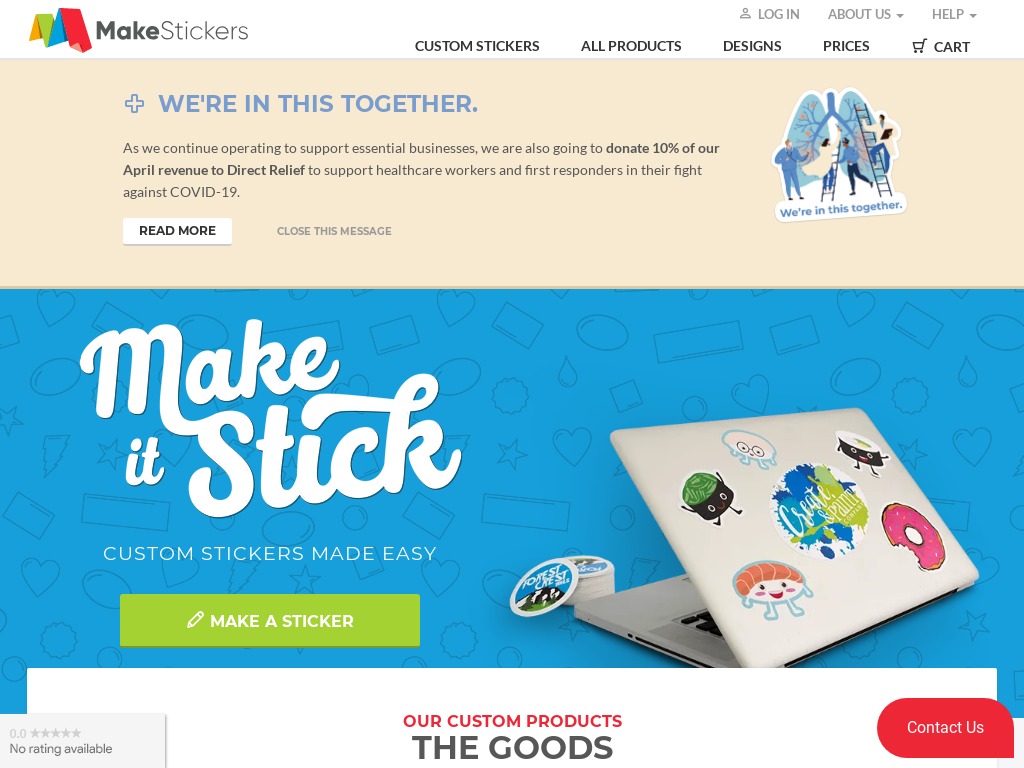Click the lungs sticker illustration
Image resolution: width=1024 pixels, height=768 pixels.
[x=839, y=155]
